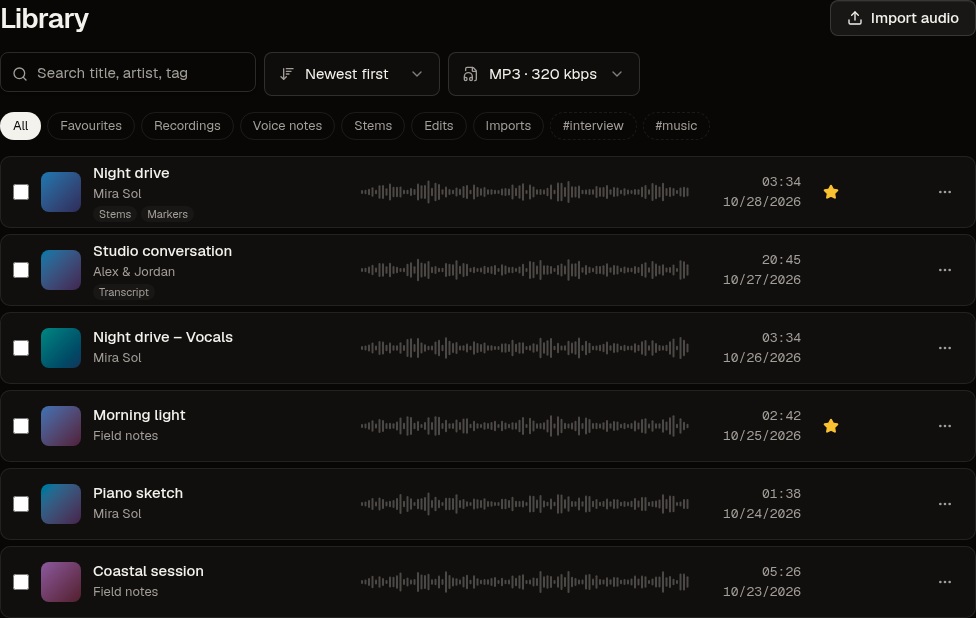
Task: Apply the #interview tag filter
Action: (x=593, y=126)
